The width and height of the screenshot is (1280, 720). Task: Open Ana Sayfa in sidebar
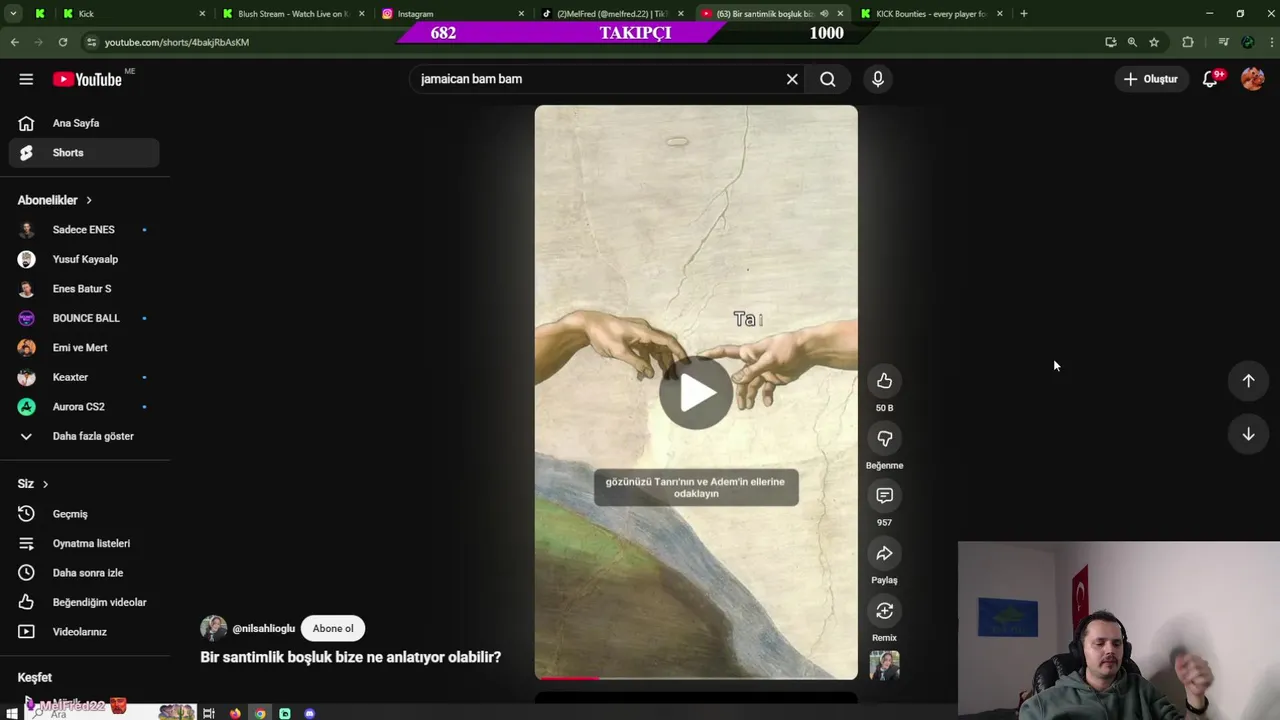(84, 123)
